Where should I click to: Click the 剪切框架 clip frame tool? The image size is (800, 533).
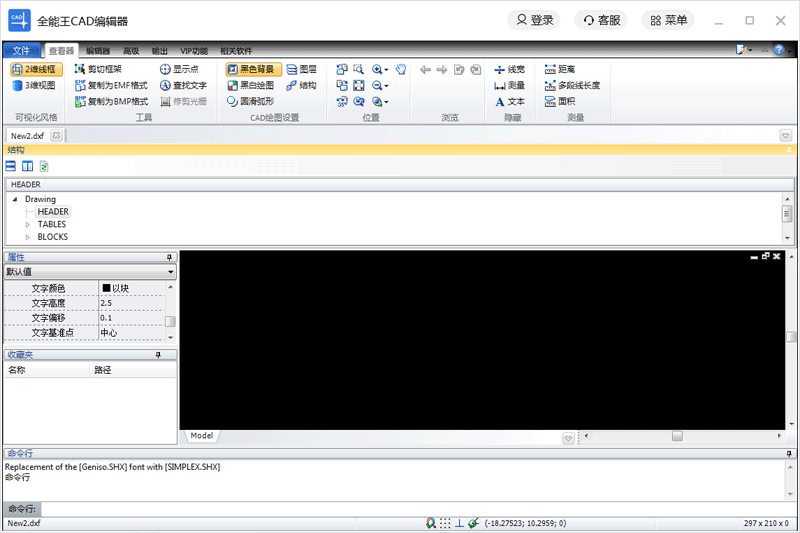click(x=97, y=69)
